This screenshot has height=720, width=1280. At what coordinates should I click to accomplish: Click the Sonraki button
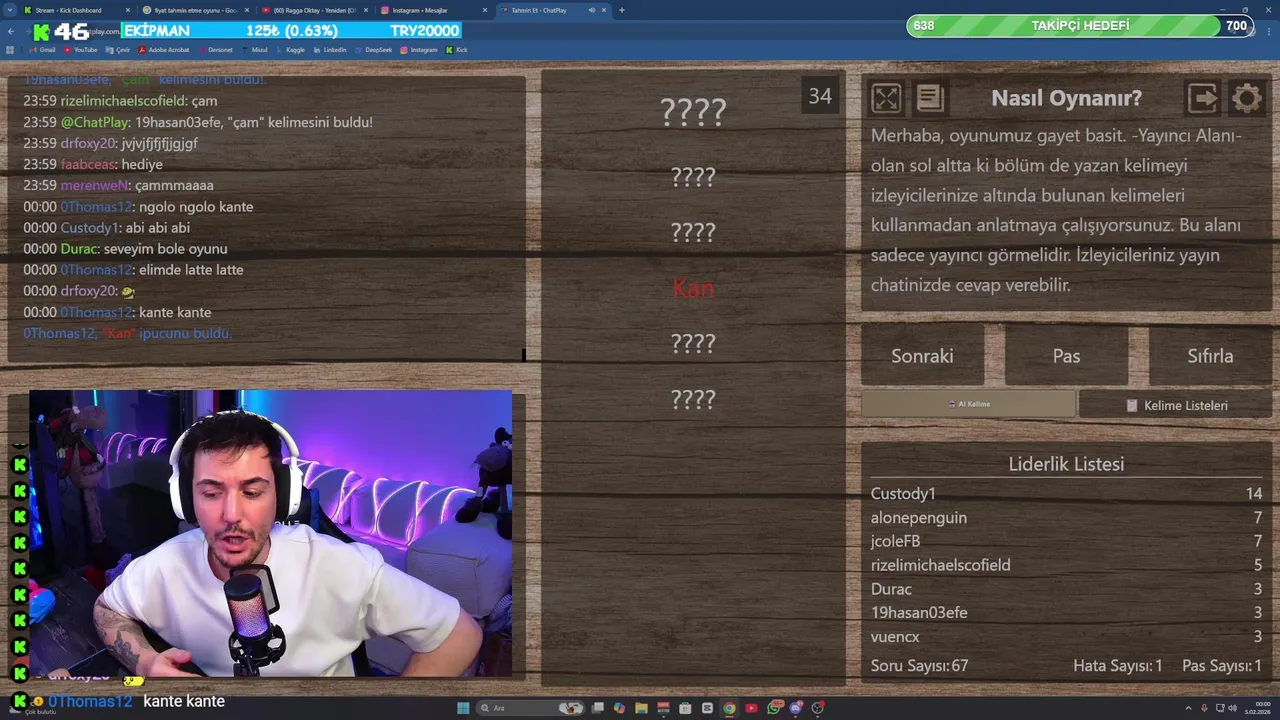coord(922,356)
